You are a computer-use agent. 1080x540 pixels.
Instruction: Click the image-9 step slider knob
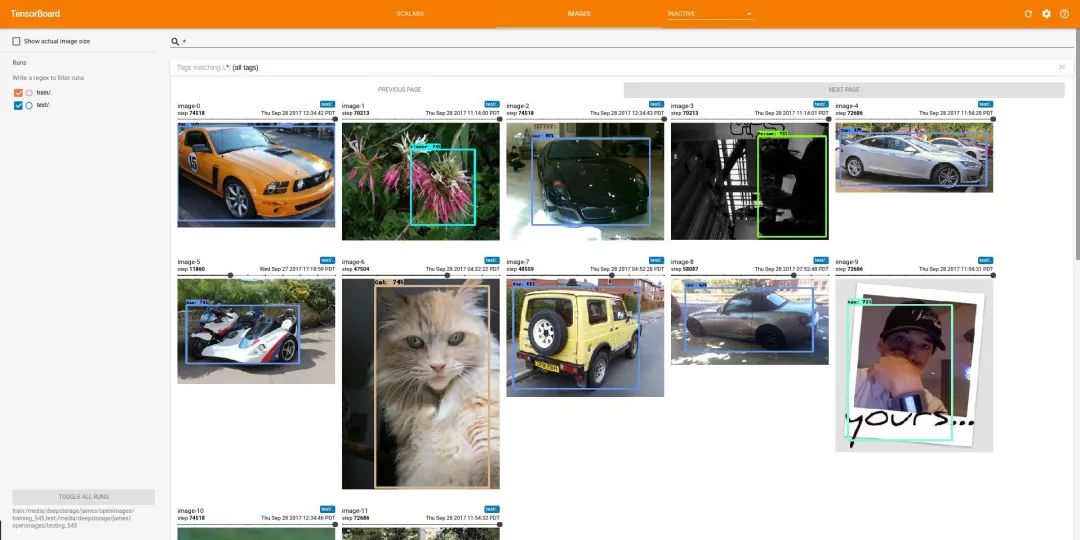click(993, 275)
